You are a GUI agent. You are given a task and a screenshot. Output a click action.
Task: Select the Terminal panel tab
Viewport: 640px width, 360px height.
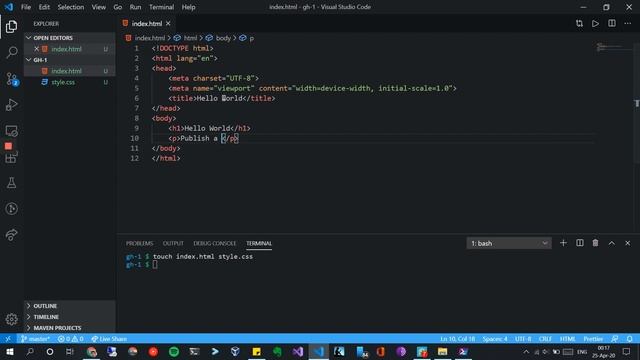pos(259,243)
